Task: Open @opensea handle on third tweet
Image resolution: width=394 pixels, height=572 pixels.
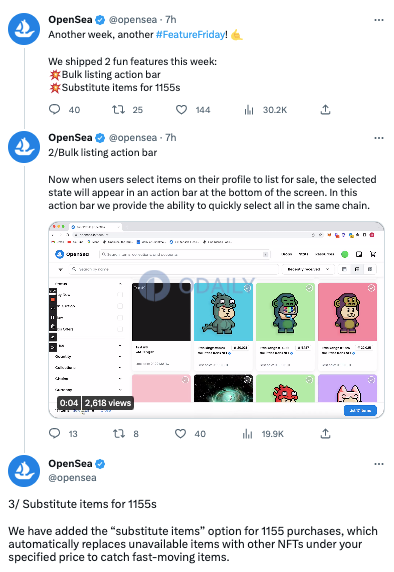Action: click(x=72, y=478)
